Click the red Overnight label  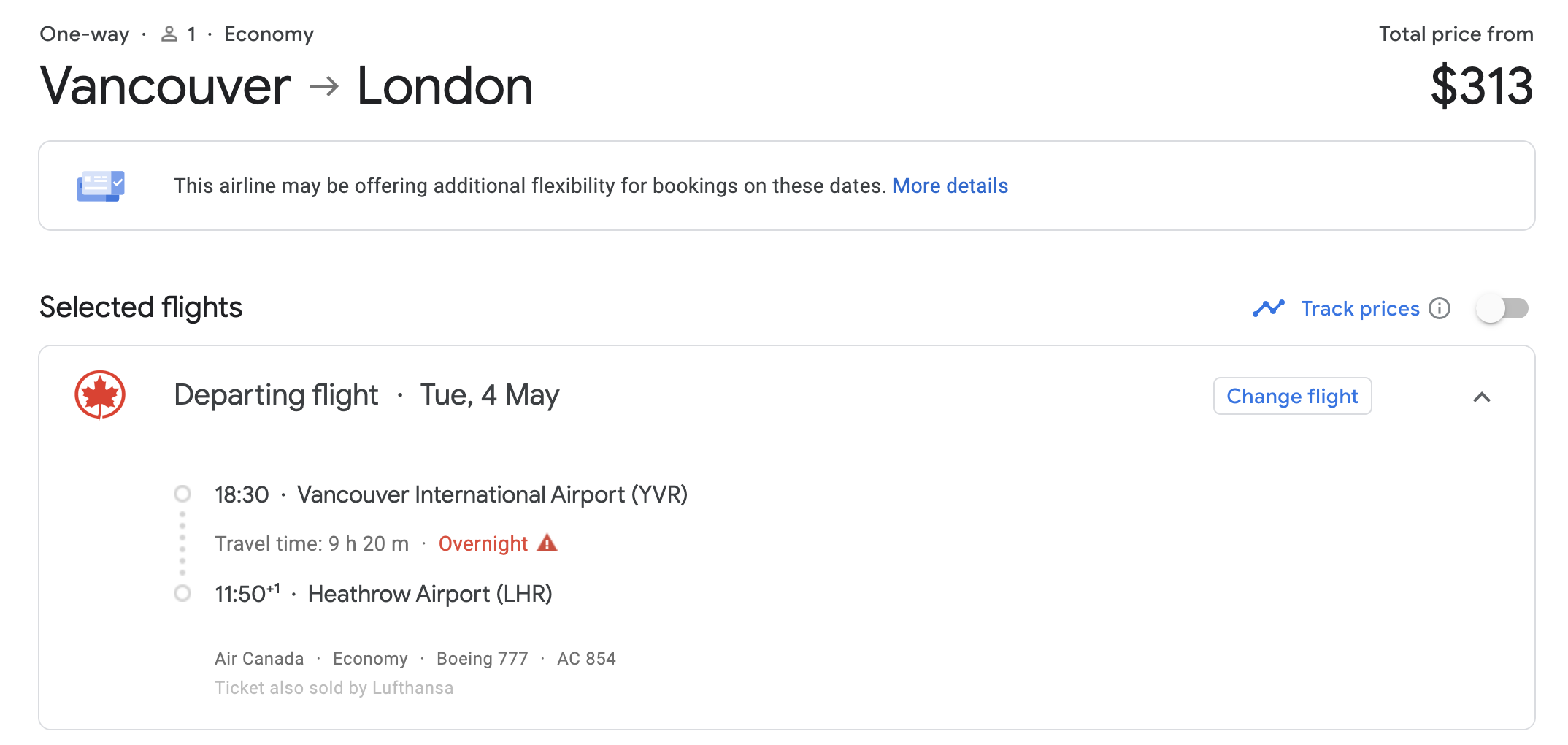pos(483,543)
